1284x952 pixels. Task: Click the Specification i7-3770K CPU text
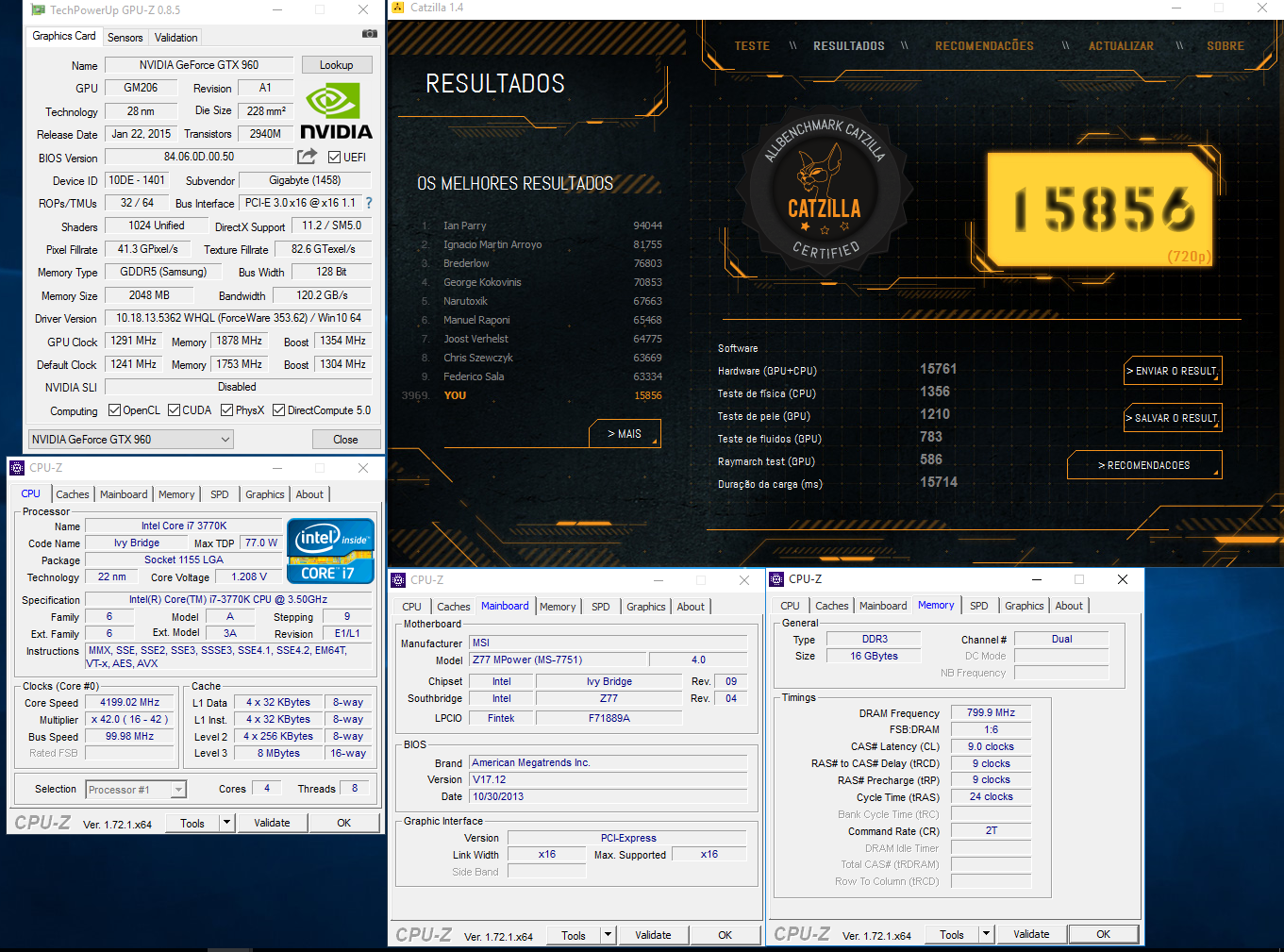(x=228, y=600)
